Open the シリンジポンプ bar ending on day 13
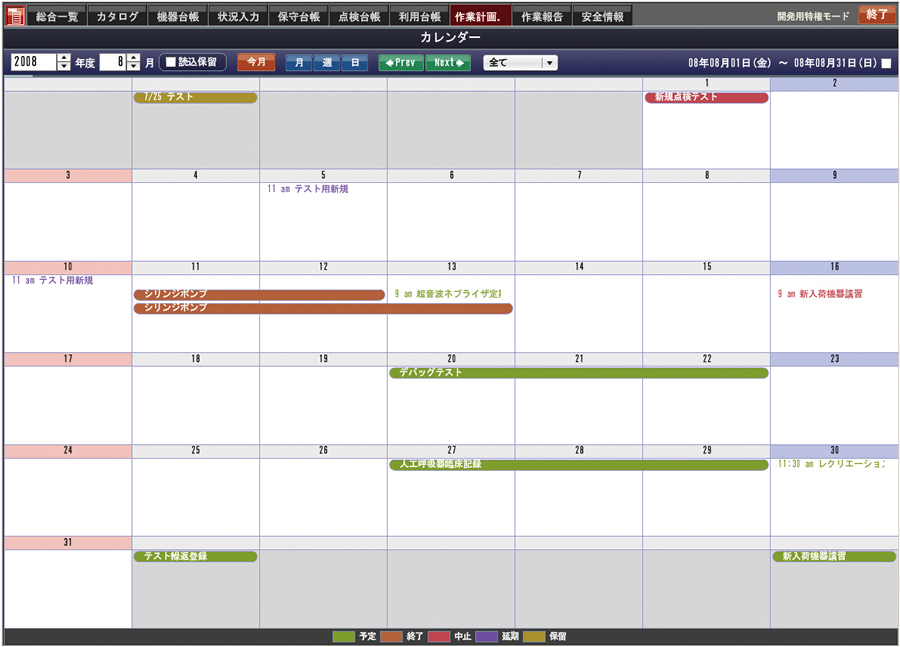Screen dimensions: 900x647 click(323, 309)
